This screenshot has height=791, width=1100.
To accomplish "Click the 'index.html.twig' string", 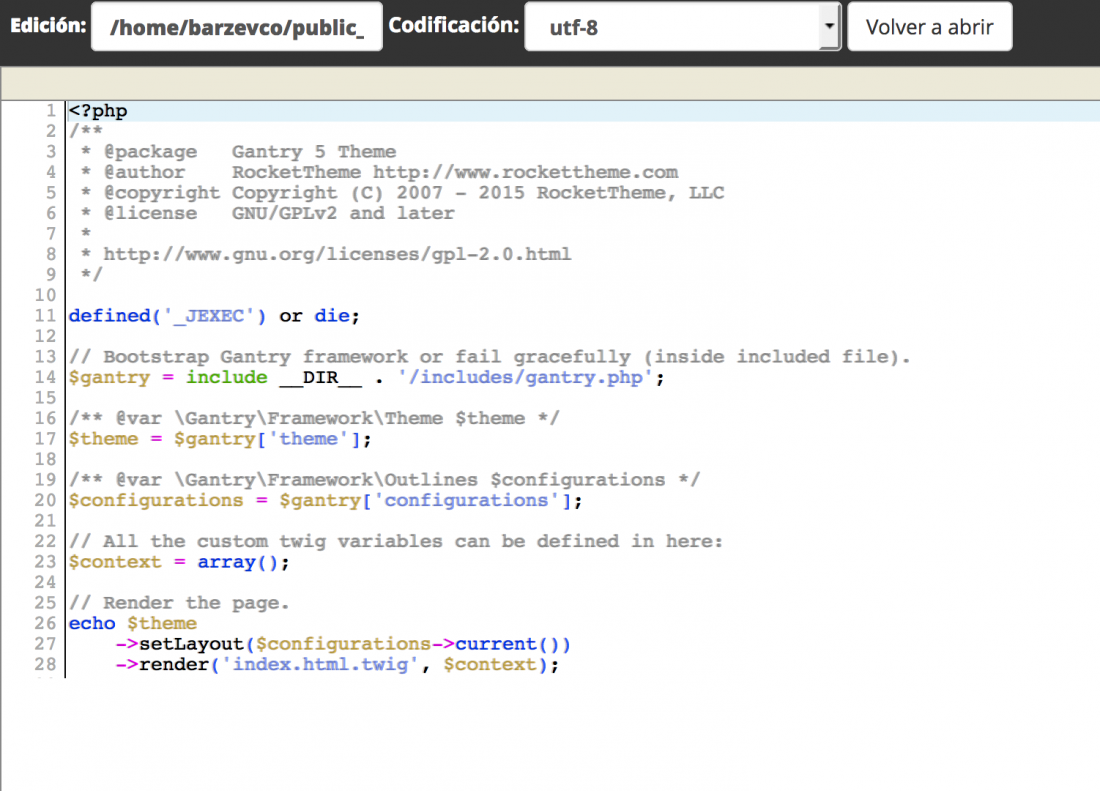I will [321, 665].
